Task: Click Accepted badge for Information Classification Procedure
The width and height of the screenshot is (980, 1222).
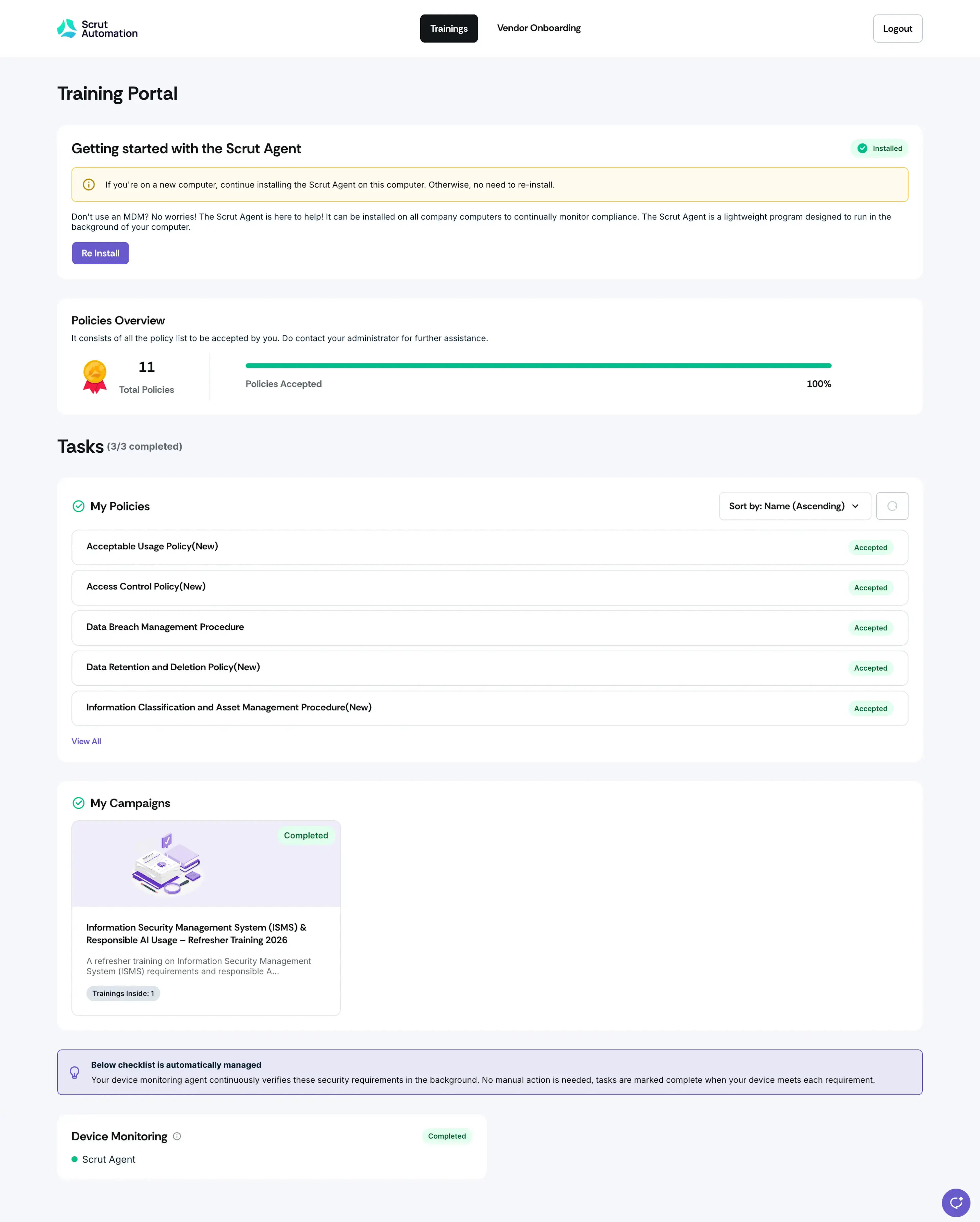Action: click(x=871, y=708)
